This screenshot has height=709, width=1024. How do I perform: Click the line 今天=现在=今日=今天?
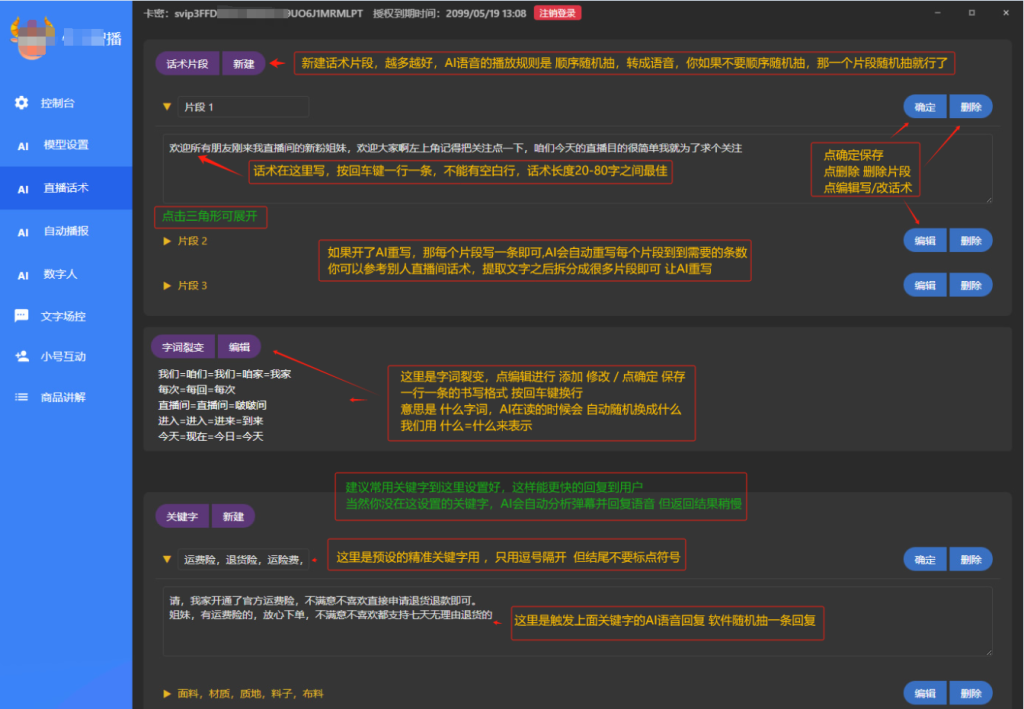(x=210, y=437)
